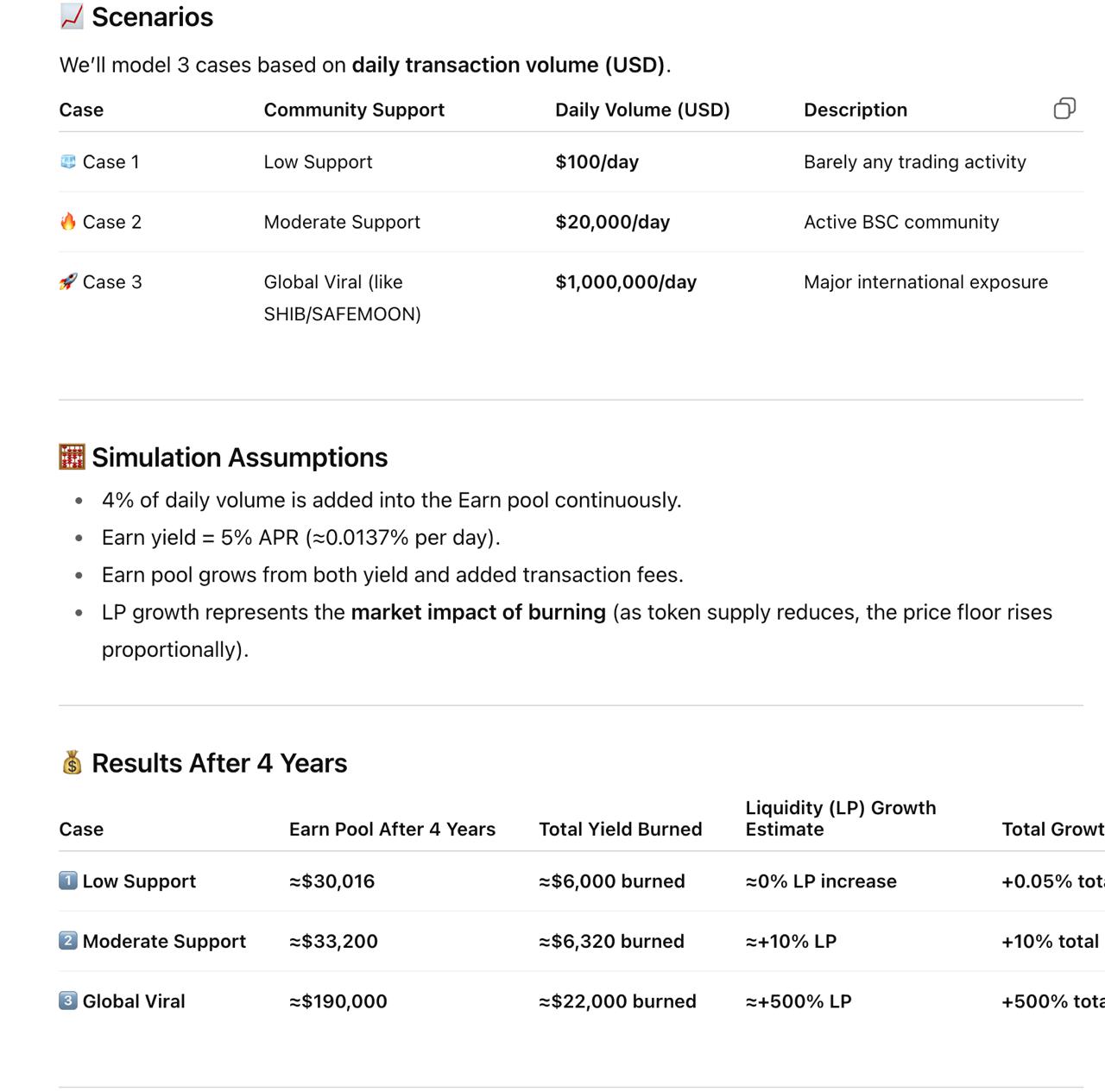Click the fire icon next to Case 2
The width and height of the screenshot is (1105, 1092).
68,222
